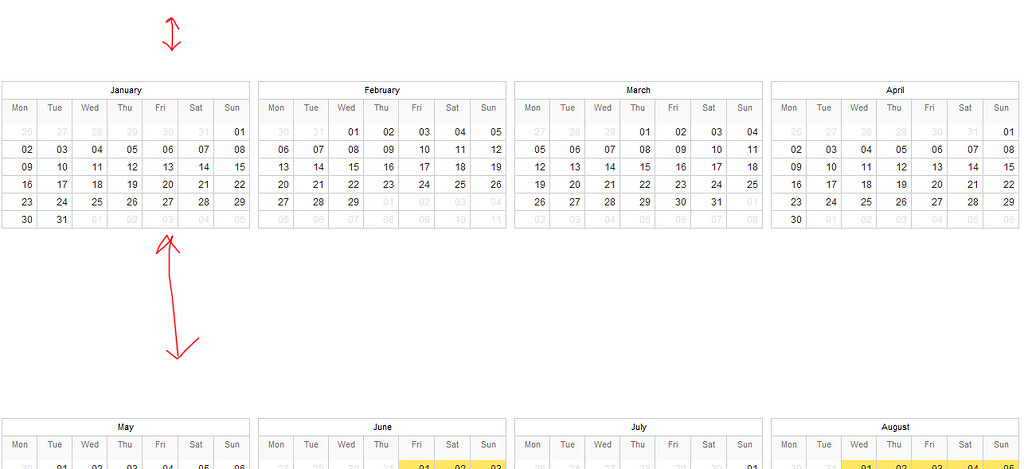Click Mon column header in July
The width and height of the screenshot is (1024, 469).
click(532, 445)
